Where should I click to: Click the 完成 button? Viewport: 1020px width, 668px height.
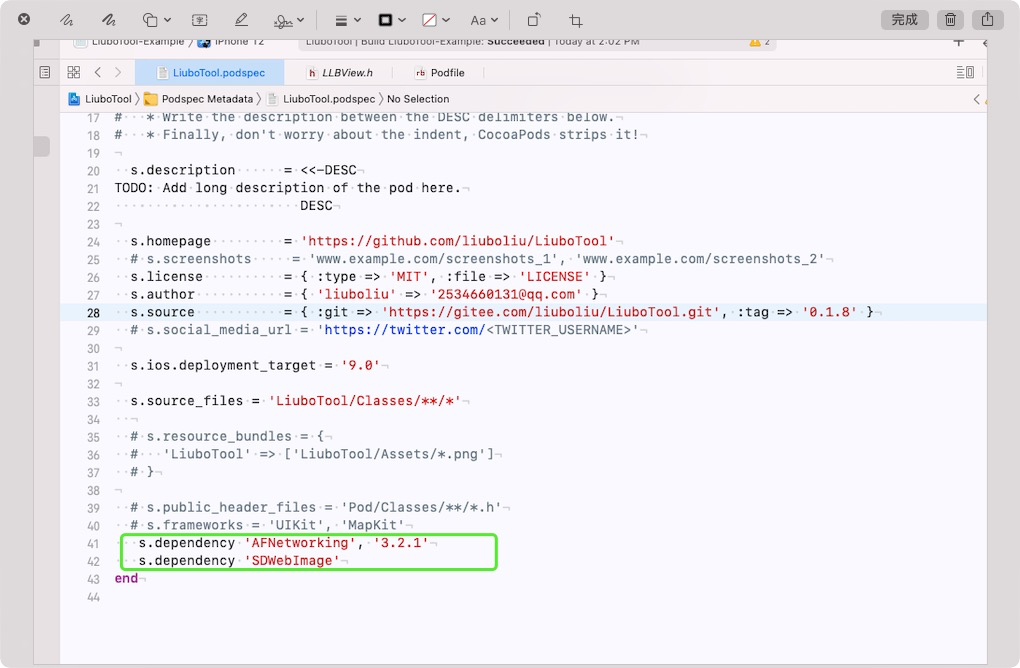pos(904,20)
